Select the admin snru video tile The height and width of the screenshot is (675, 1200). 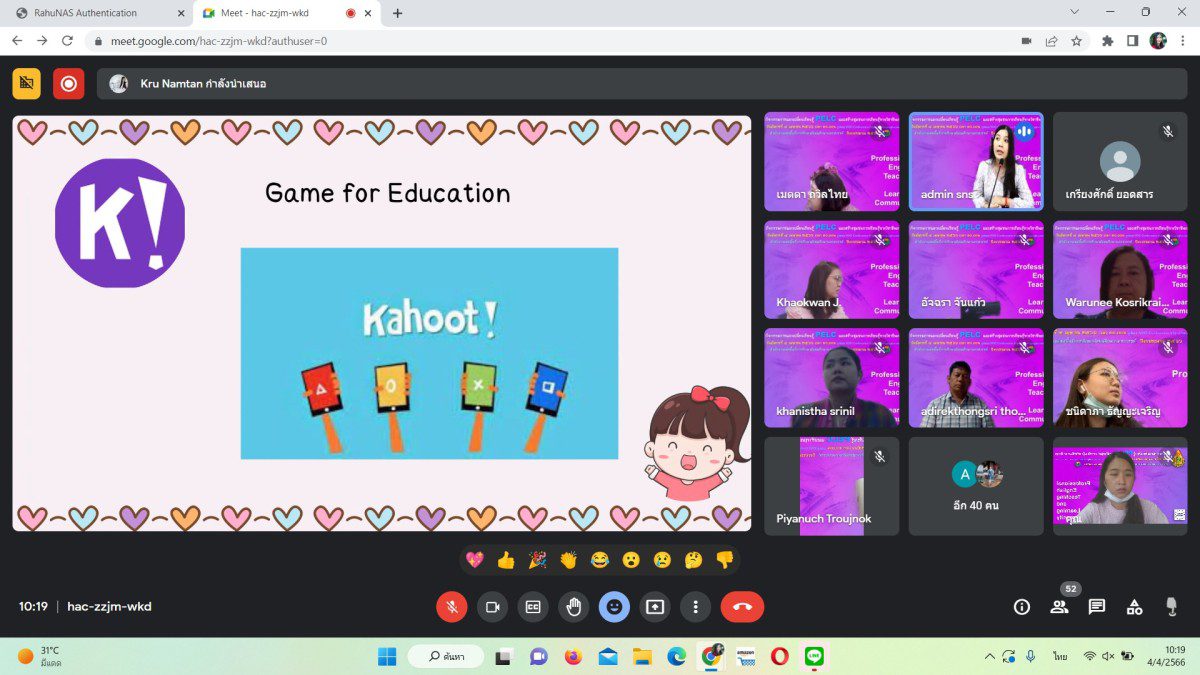[976, 161]
